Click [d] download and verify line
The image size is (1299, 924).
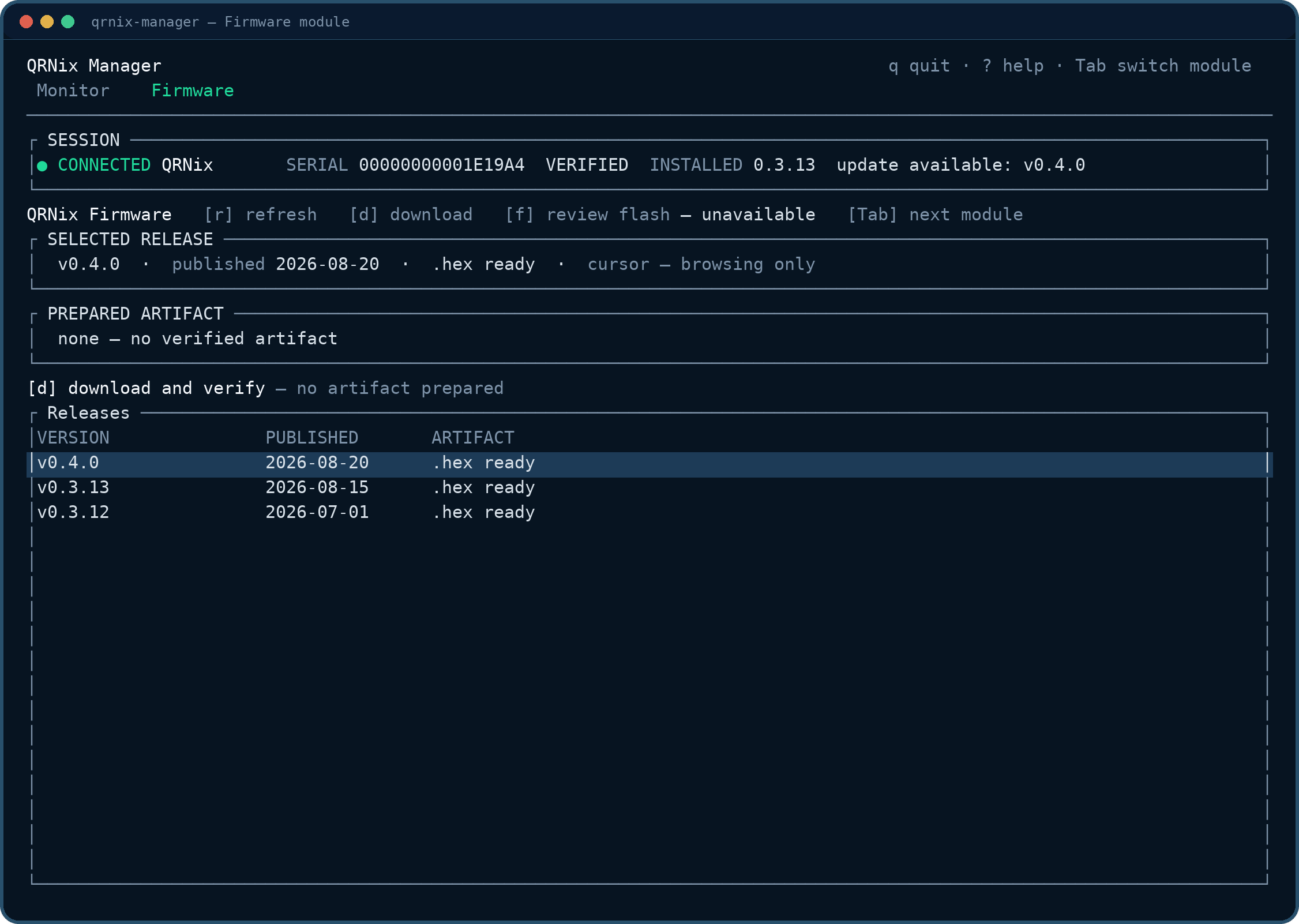pyautogui.click(x=265, y=388)
